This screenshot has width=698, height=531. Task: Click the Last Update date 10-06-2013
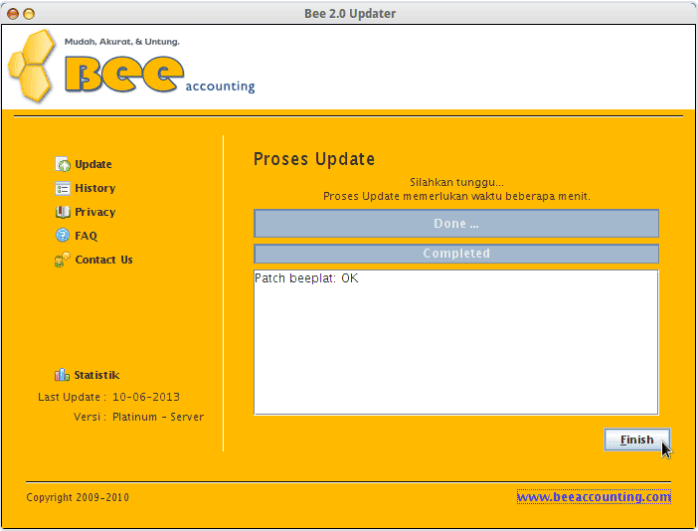click(x=146, y=397)
